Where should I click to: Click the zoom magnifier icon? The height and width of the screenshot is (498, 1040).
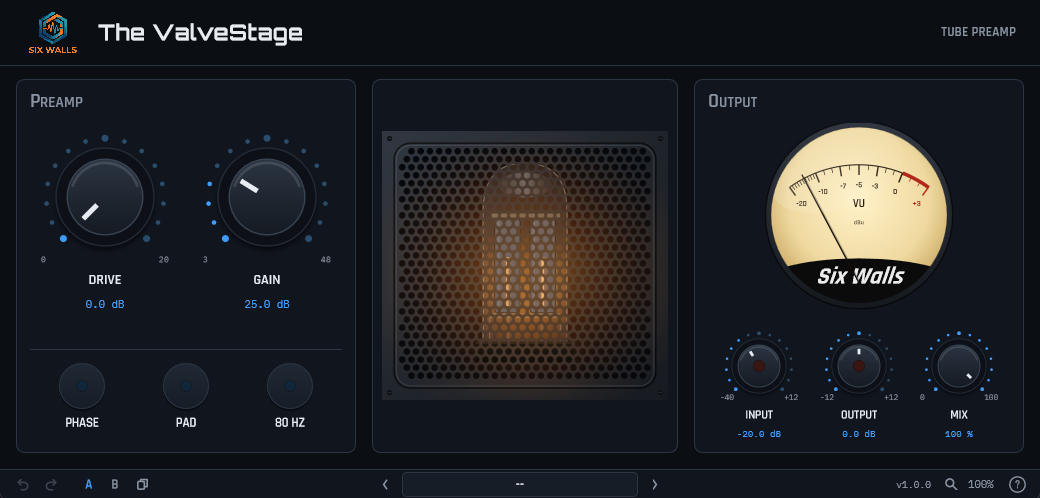pos(951,485)
